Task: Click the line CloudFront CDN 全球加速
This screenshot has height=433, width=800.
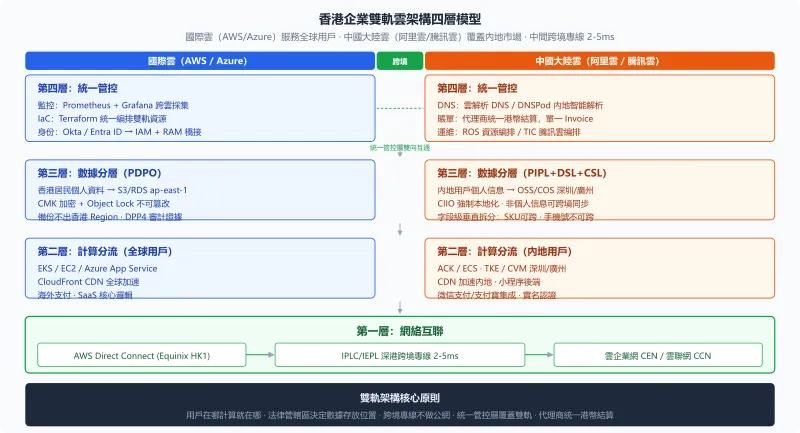Action: [x=88, y=282]
